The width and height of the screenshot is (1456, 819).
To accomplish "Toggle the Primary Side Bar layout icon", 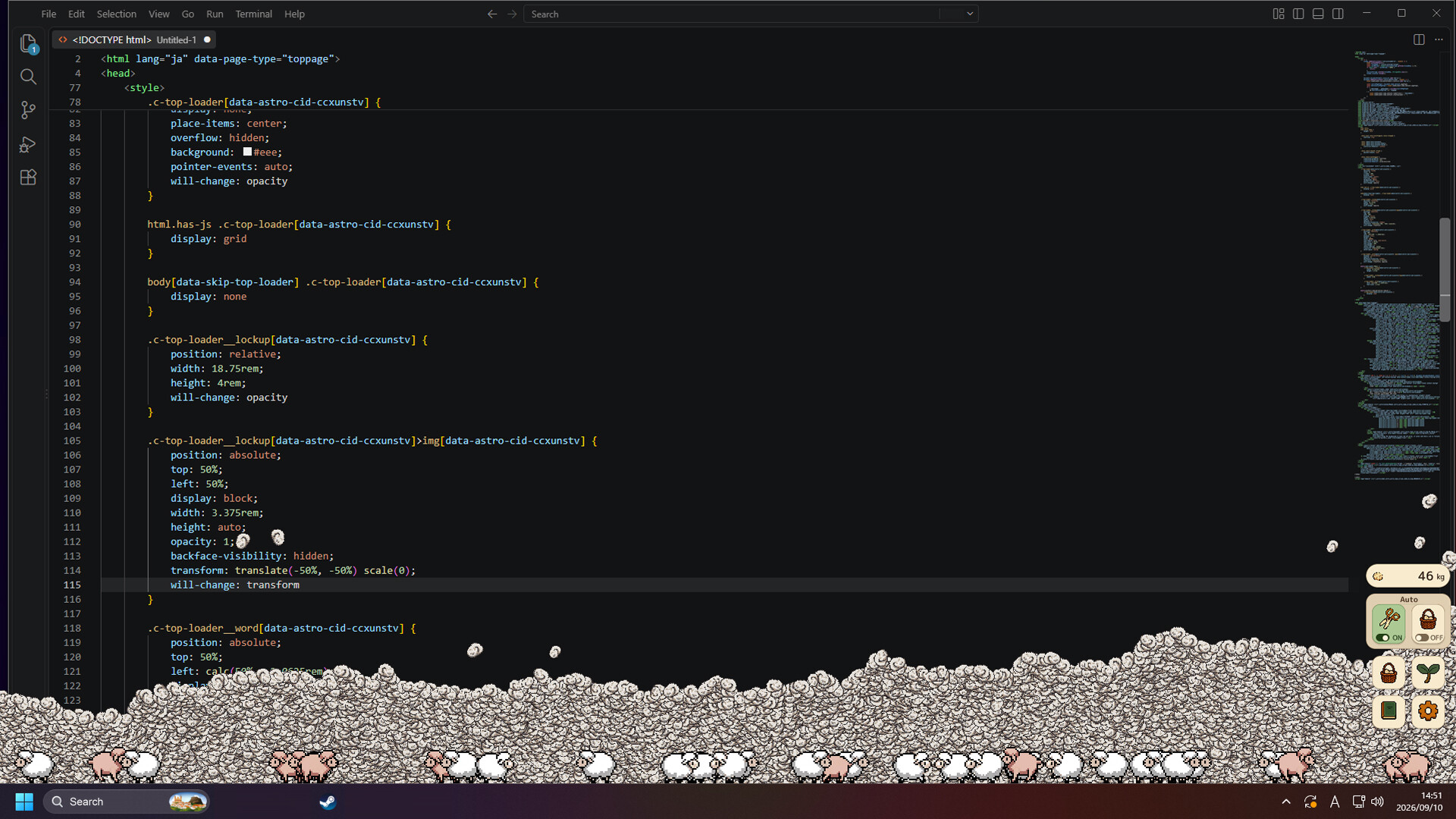I will [x=1298, y=14].
